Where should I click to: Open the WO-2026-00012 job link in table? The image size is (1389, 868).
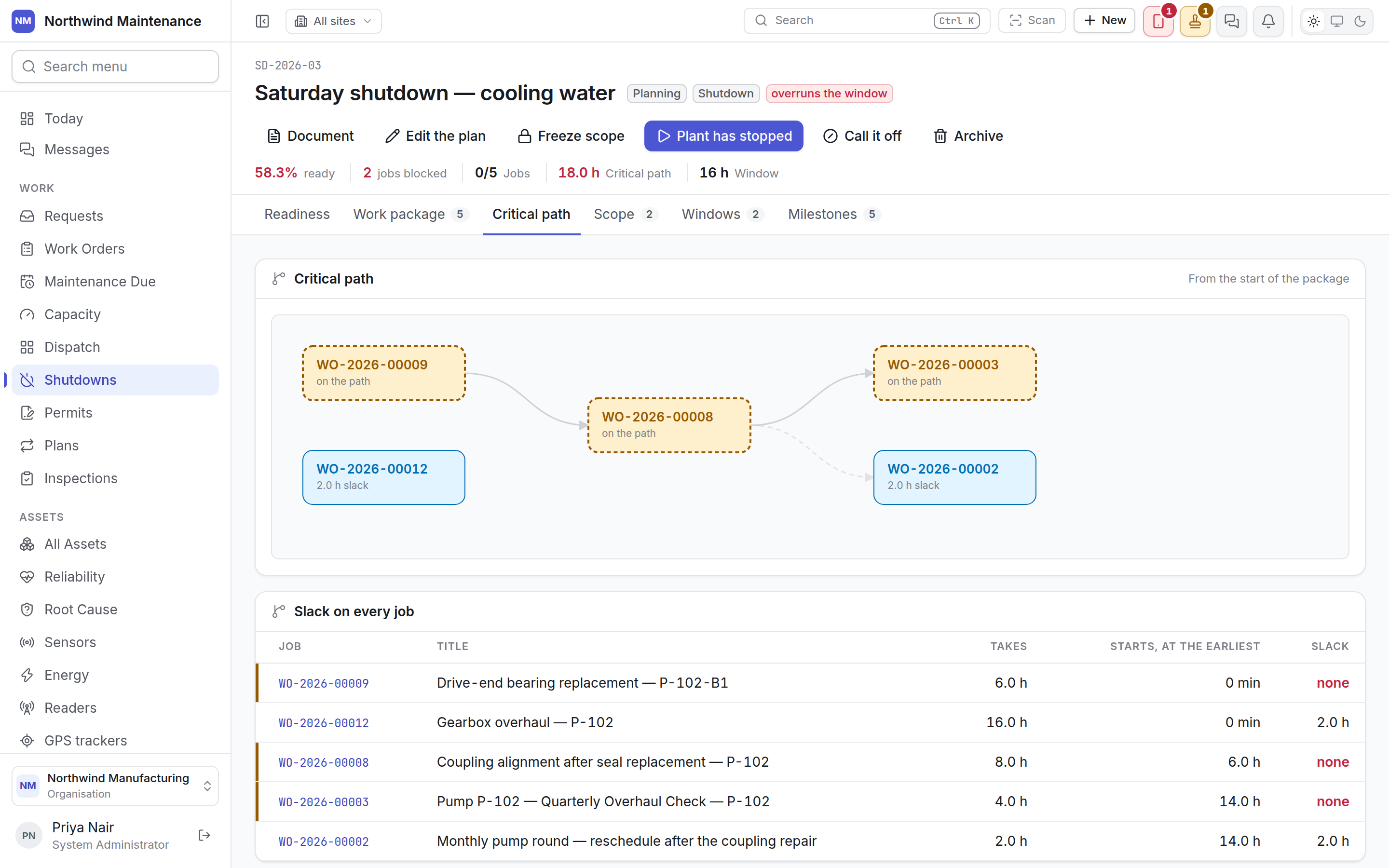[x=324, y=723]
